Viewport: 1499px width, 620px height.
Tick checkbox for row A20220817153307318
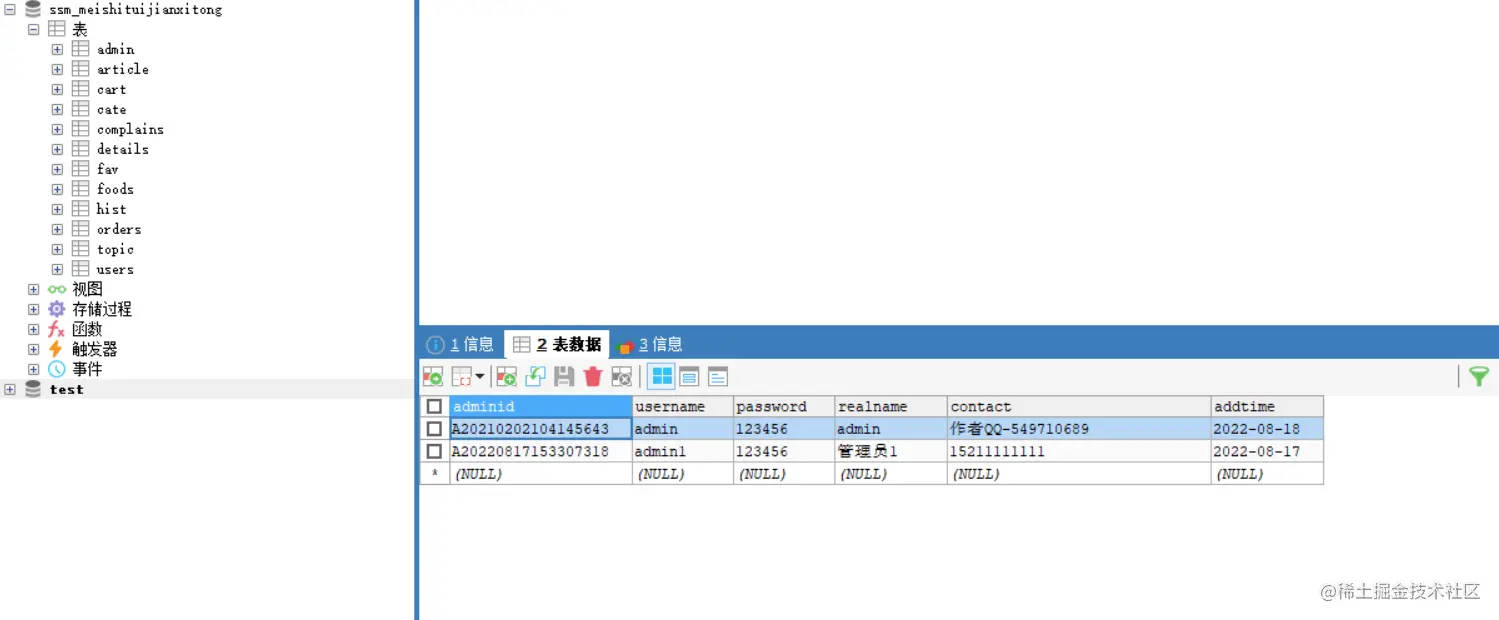tap(434, 451)
